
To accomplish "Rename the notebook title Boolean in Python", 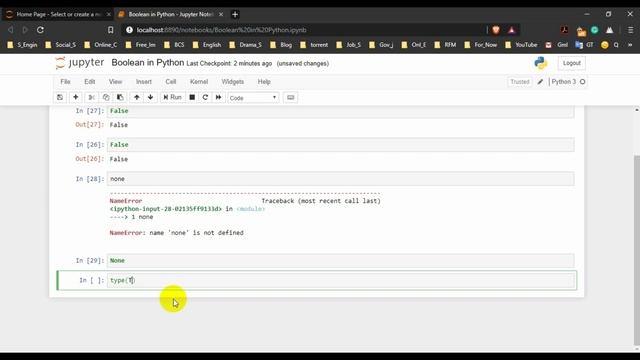I will tap(148, 63).
